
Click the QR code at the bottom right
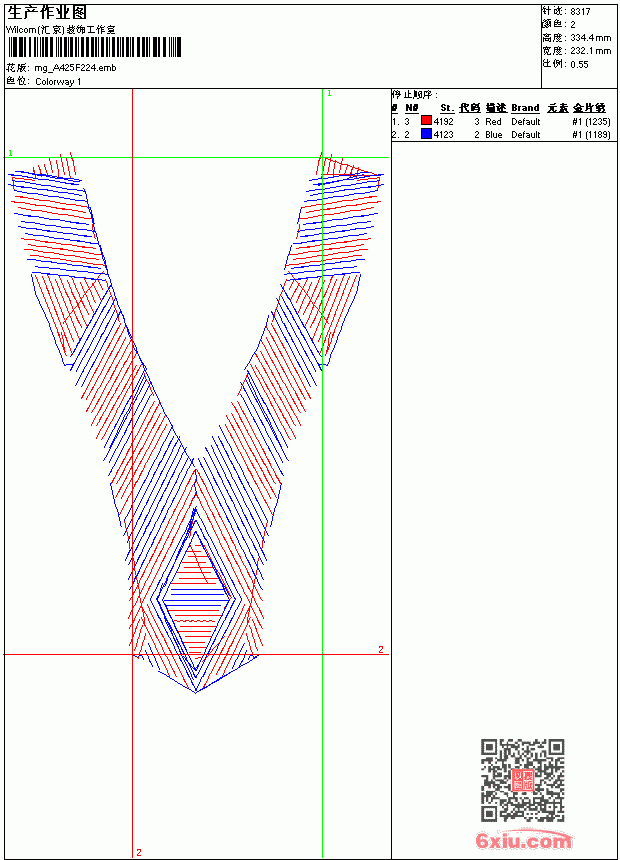522,780
